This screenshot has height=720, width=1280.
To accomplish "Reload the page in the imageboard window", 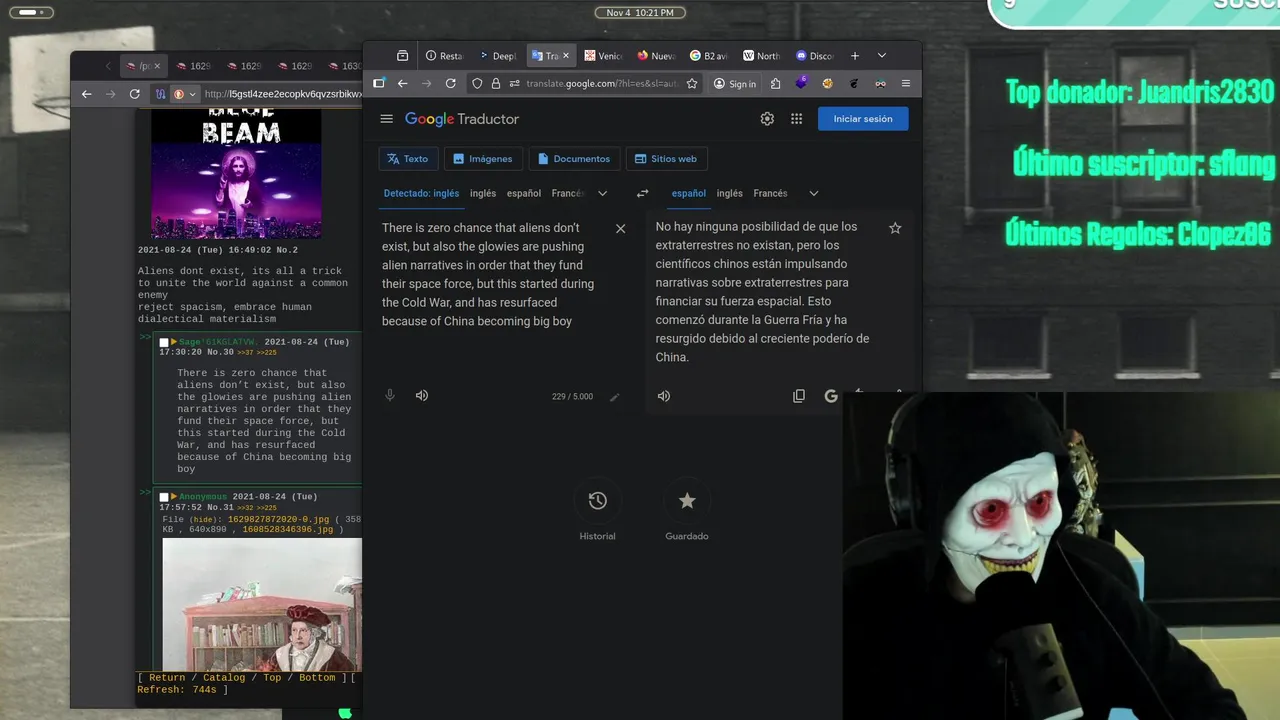I will pos(134,94).
